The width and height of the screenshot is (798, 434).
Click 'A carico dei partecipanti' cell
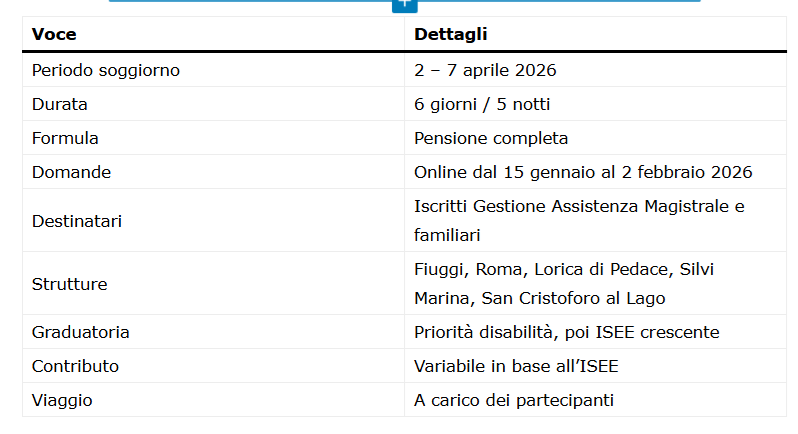coord(513,400)
